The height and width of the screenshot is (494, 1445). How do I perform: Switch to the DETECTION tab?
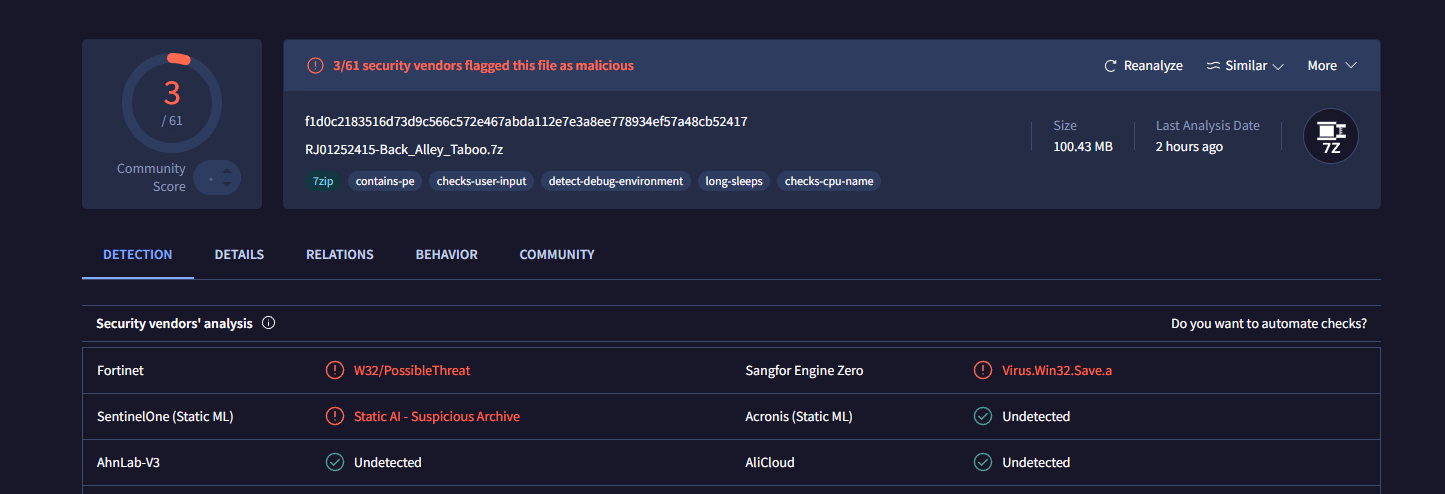(138, 255)
